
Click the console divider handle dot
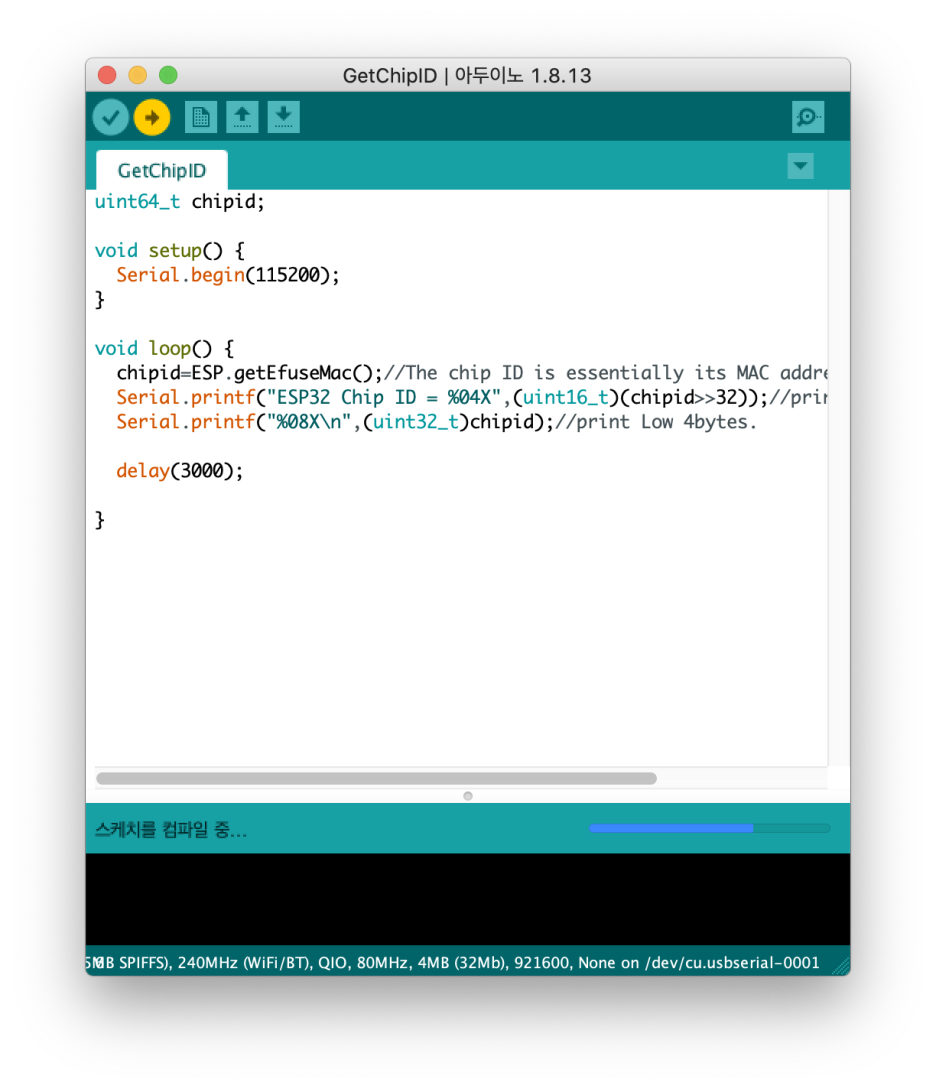468,796
